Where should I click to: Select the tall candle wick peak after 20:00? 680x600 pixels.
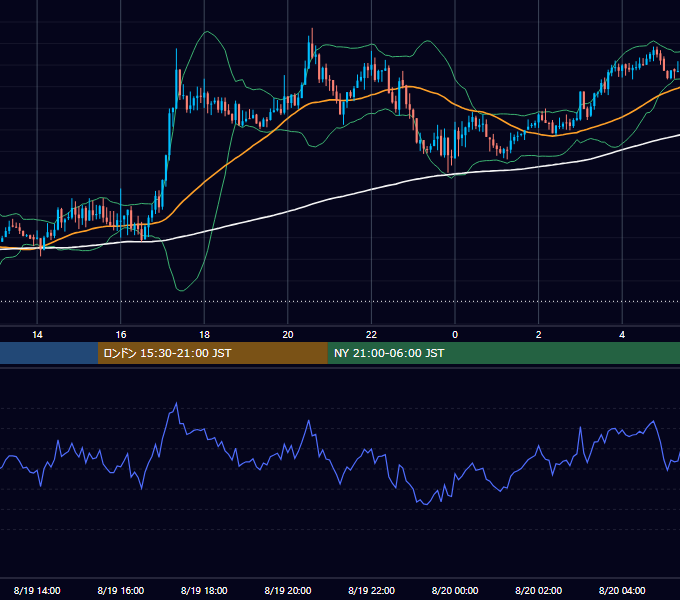(312, 29)
